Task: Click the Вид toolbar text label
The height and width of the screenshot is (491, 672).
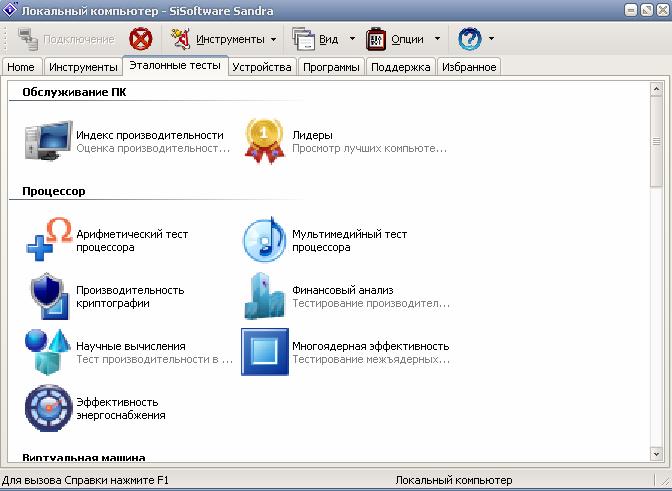Action: (328, 39)
